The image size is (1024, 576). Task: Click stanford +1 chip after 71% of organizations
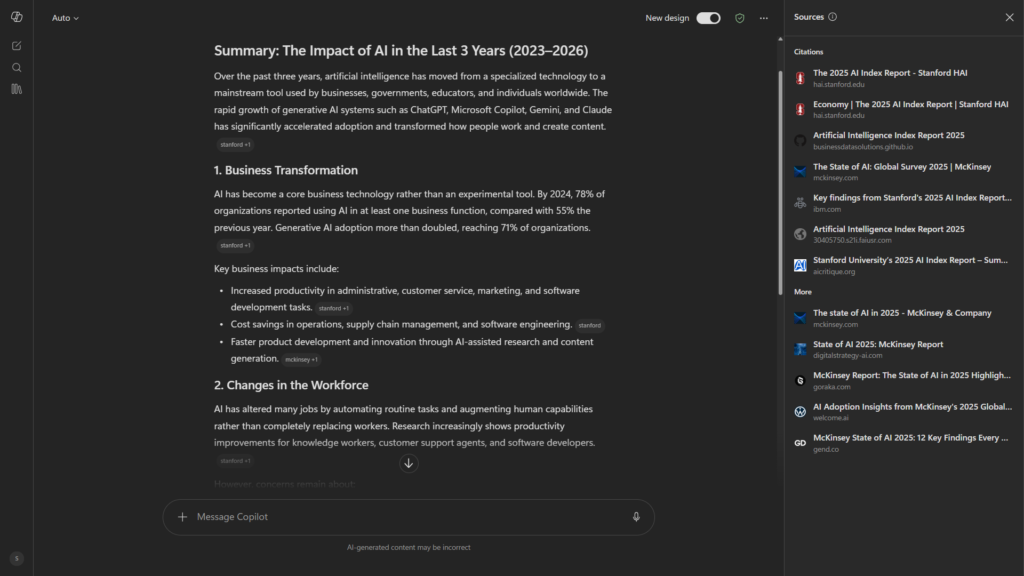tap(235, 246)
